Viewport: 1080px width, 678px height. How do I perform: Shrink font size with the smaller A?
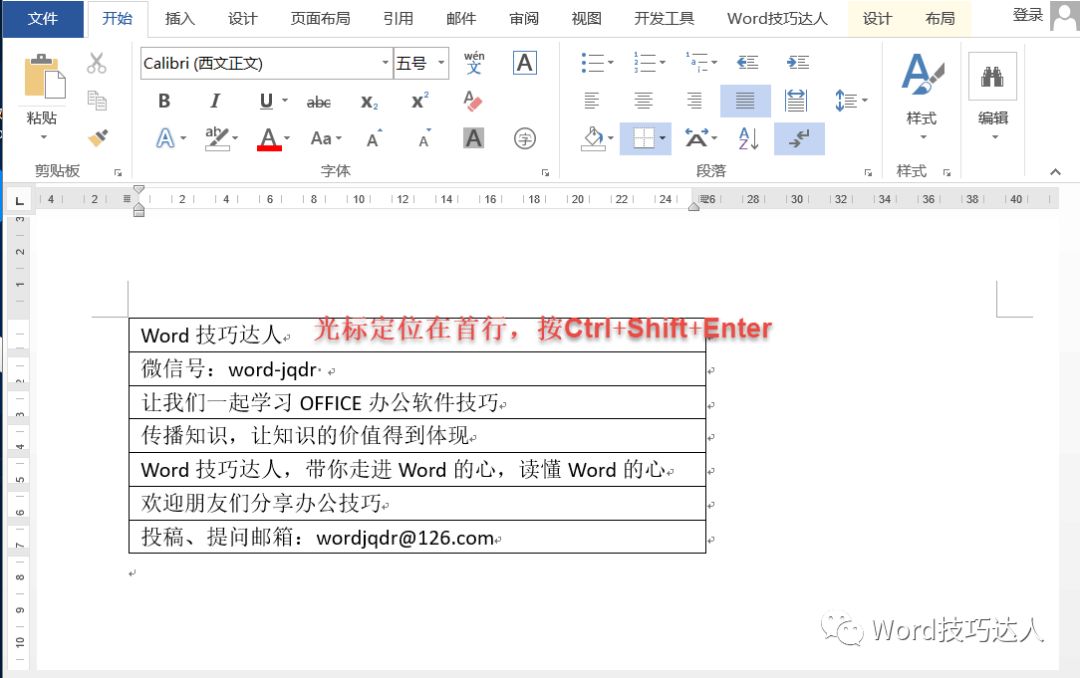[x=425, y=138]
